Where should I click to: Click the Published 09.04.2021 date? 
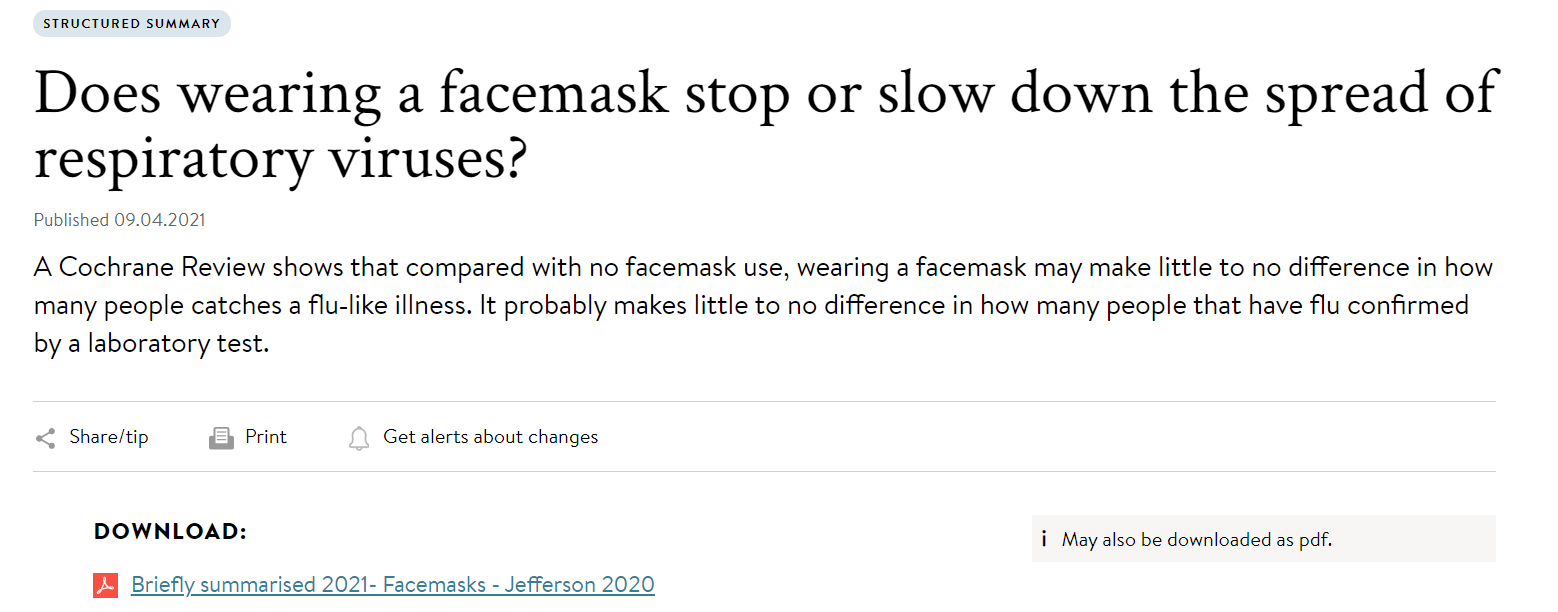[x=120, y=220]
